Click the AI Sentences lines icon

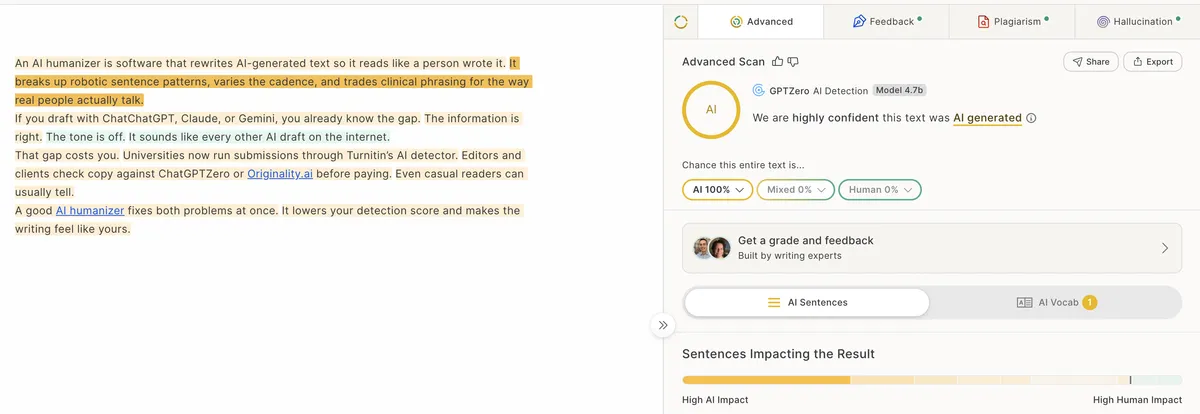coord(774,302)
